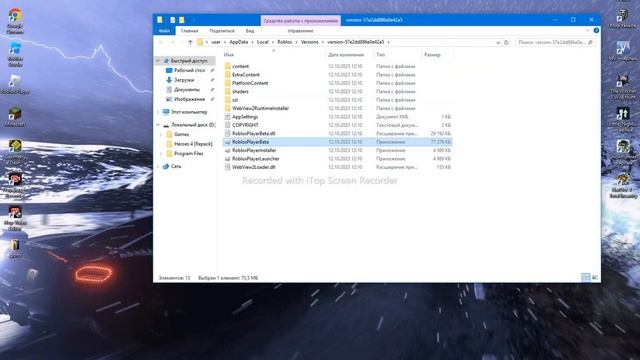
Task: Select the PlatformContent folder row
Action: tap(338, 83)
